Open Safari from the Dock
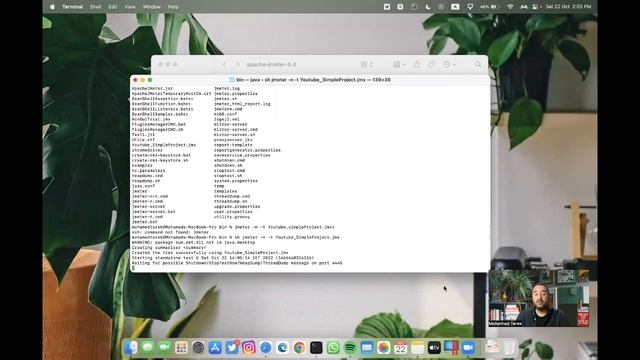 pos(266,348)
